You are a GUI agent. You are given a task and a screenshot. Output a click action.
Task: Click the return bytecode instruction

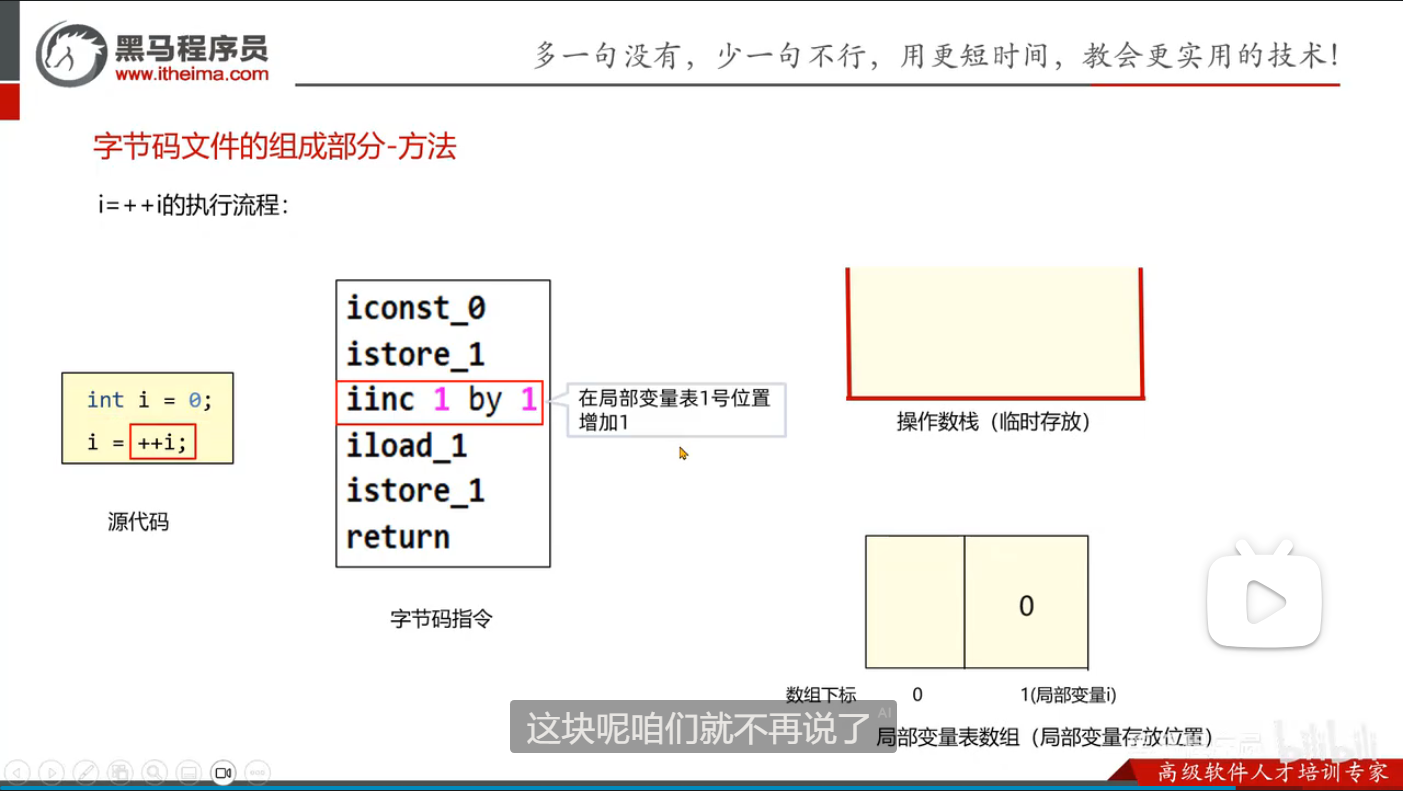click(398, 537)
